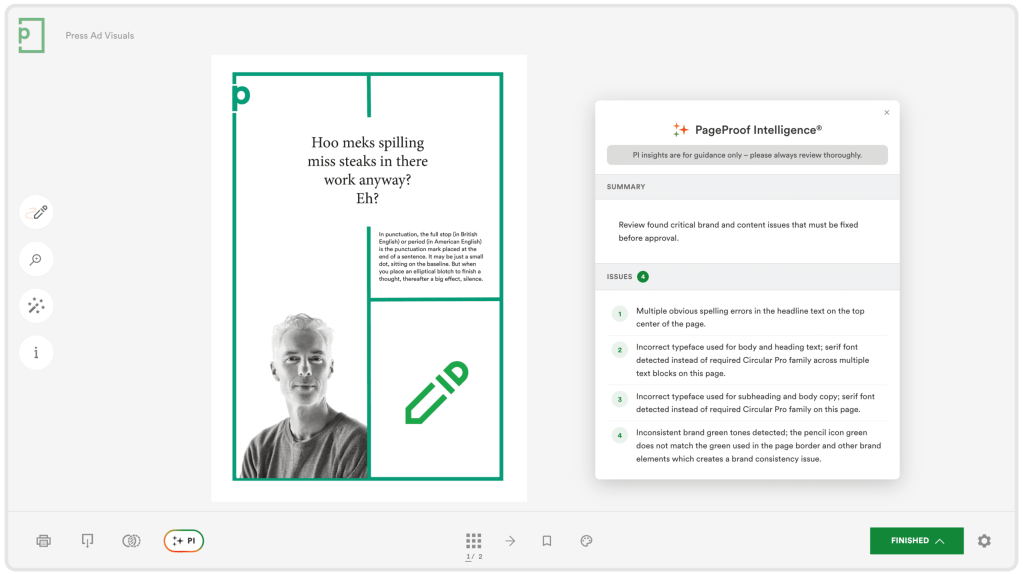Close the PageProof Intelligence panel
This screenshot has height=574, width=1023.
(x=887, y=113)
